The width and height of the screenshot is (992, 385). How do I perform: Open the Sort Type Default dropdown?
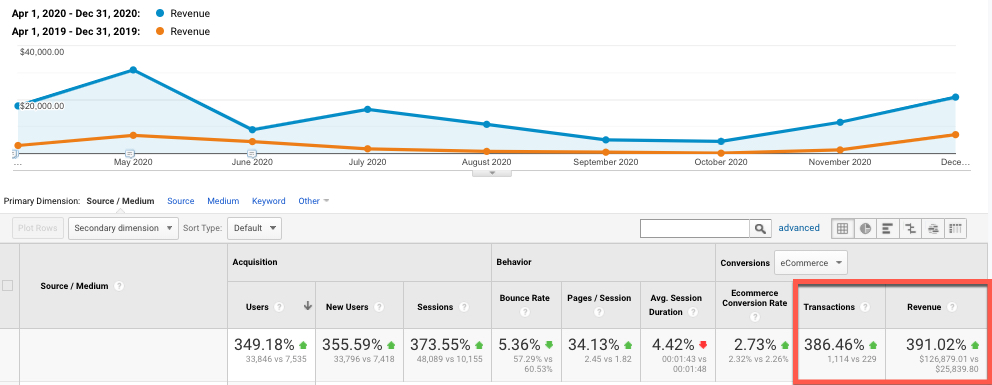point(254,228)
